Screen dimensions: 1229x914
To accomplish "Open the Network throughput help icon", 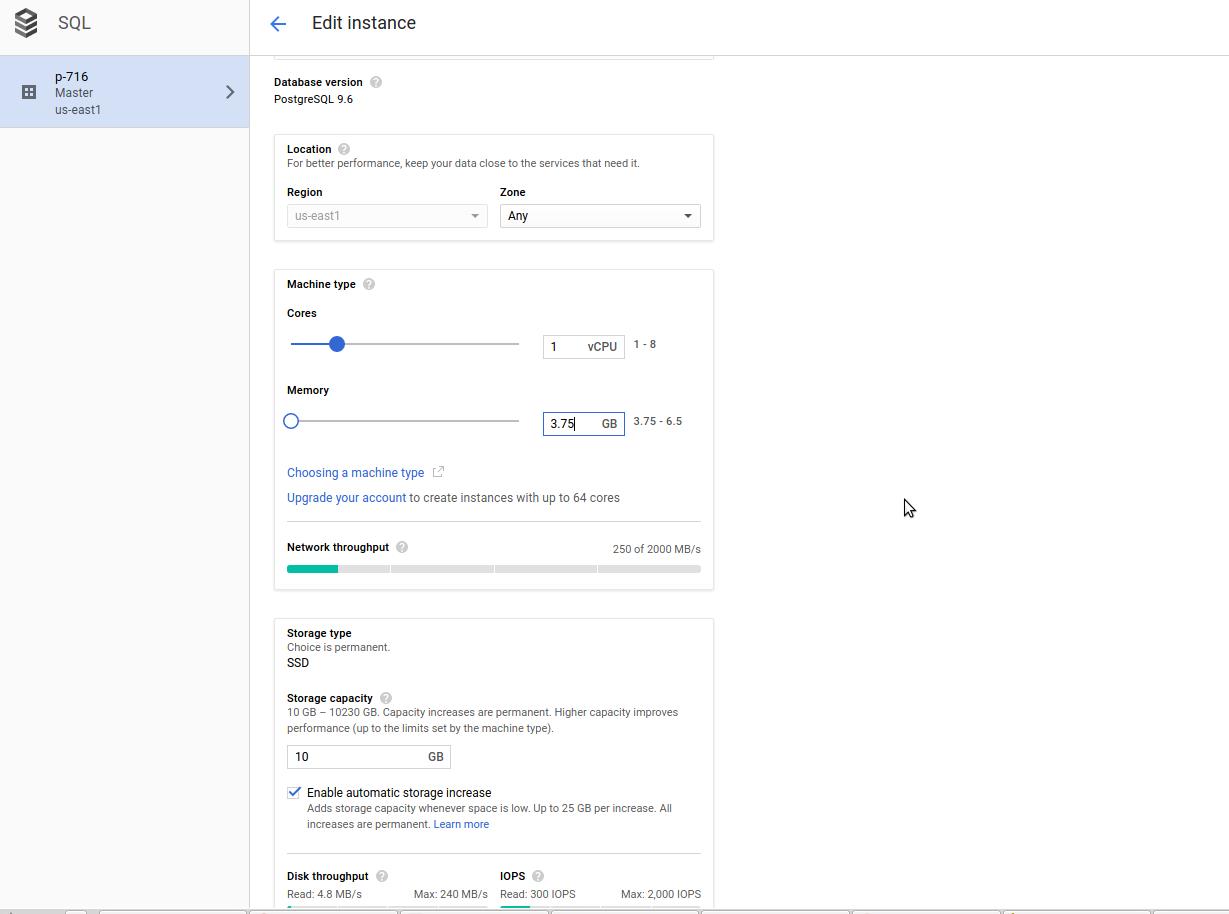I will (402, 547).
